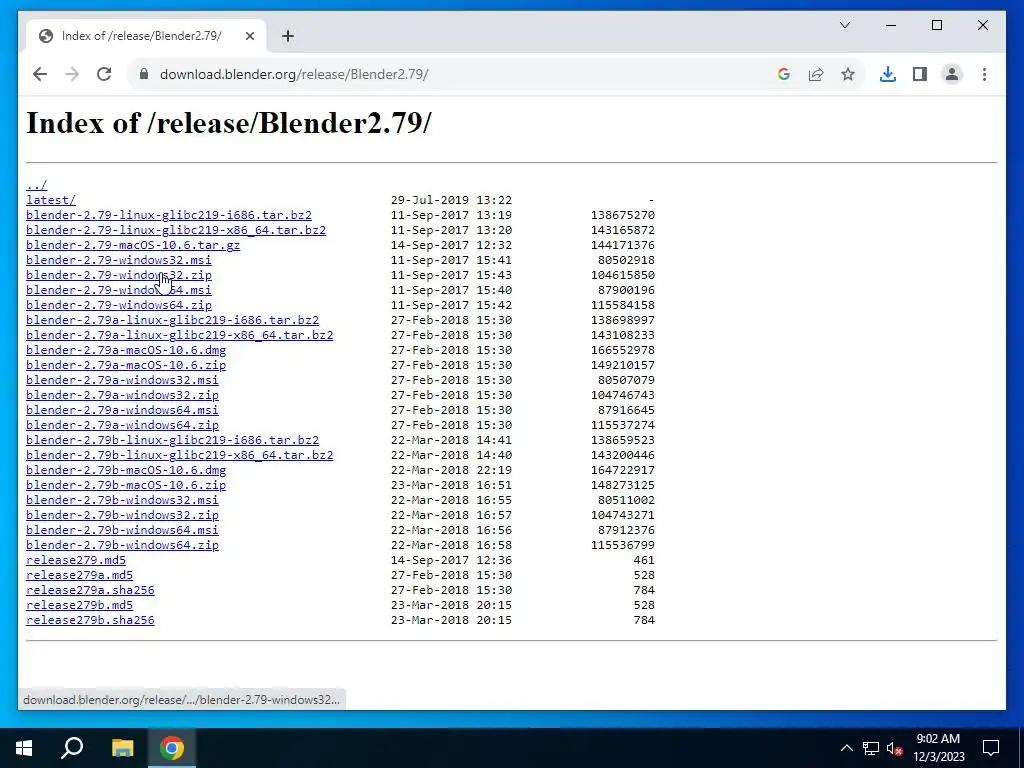Open network status tray icon
This screenshot has height=768, width=1024.
pos(871,748)
